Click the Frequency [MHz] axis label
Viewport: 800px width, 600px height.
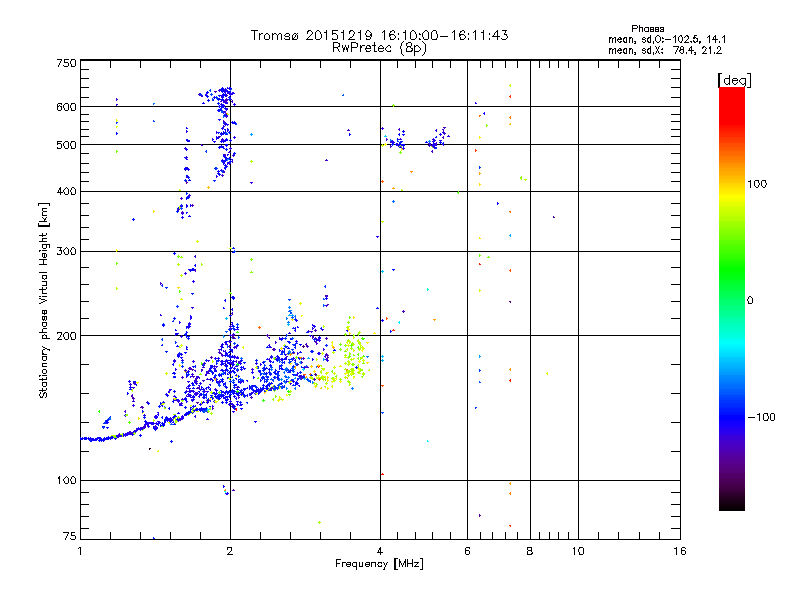point(379,564)
